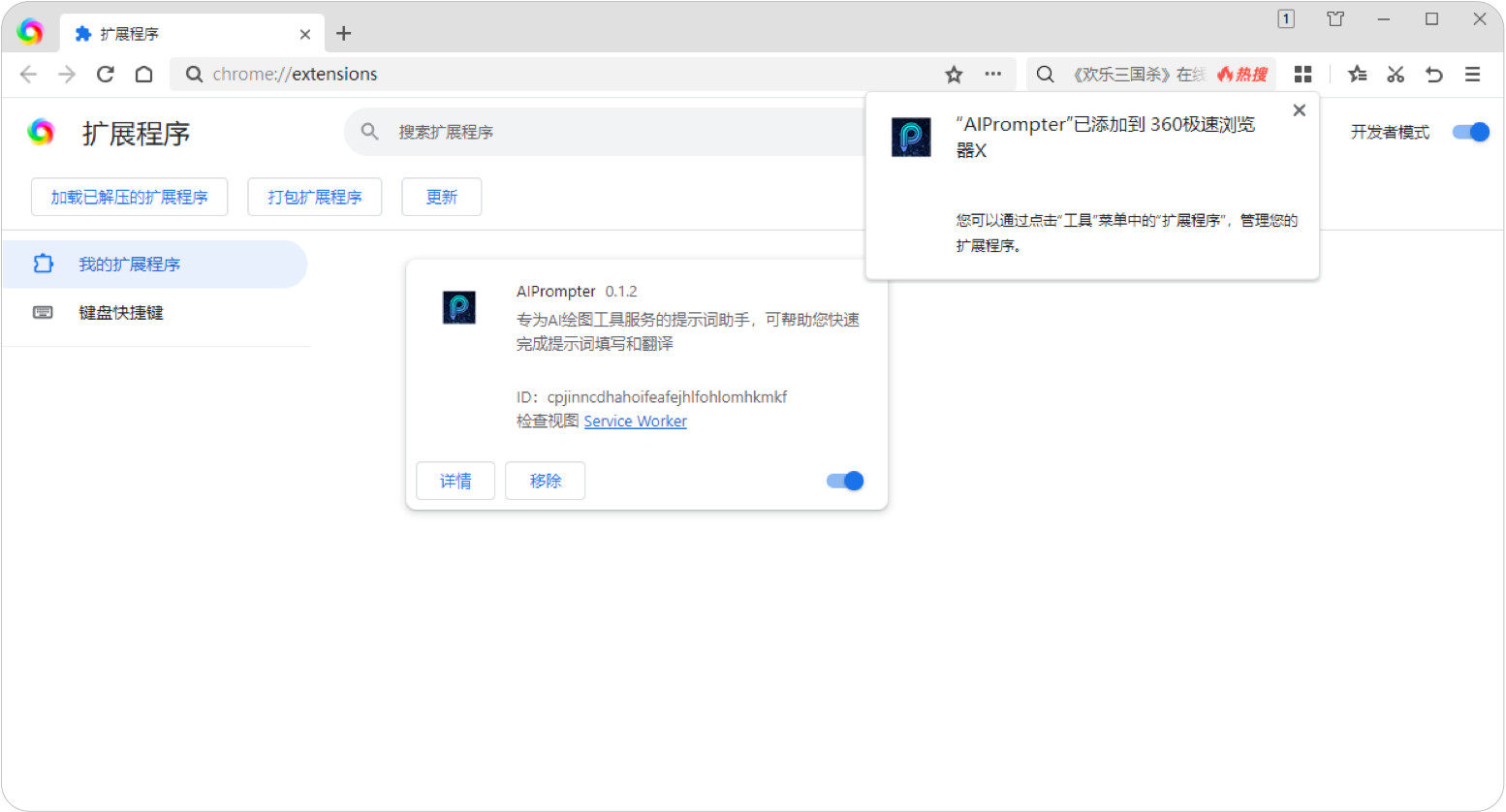Click the search magnifier beside hot search box

click(x=1046, y=75)
